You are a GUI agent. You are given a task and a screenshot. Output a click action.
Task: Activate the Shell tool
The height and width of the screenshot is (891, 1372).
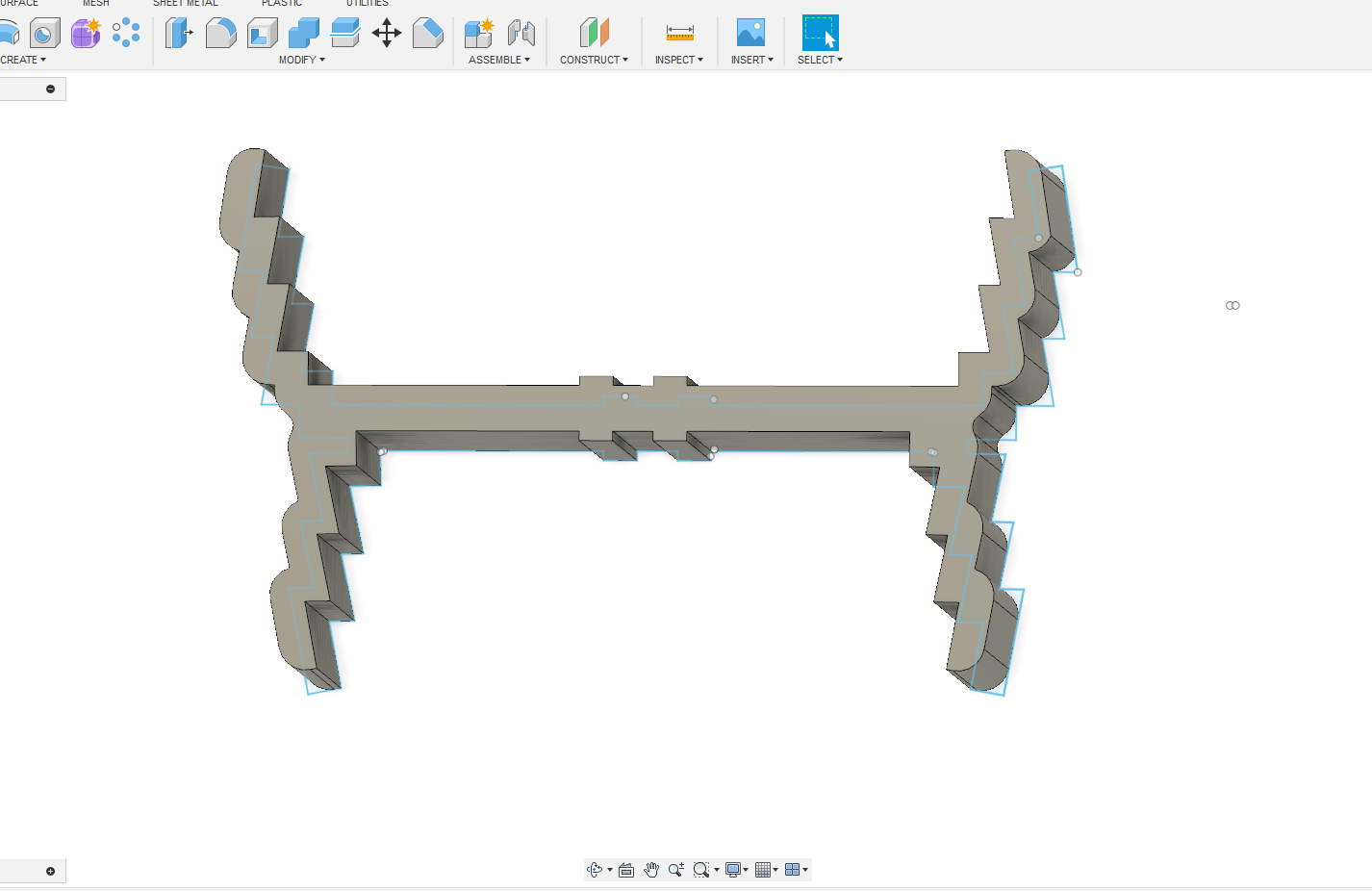[x=262, y=34]
